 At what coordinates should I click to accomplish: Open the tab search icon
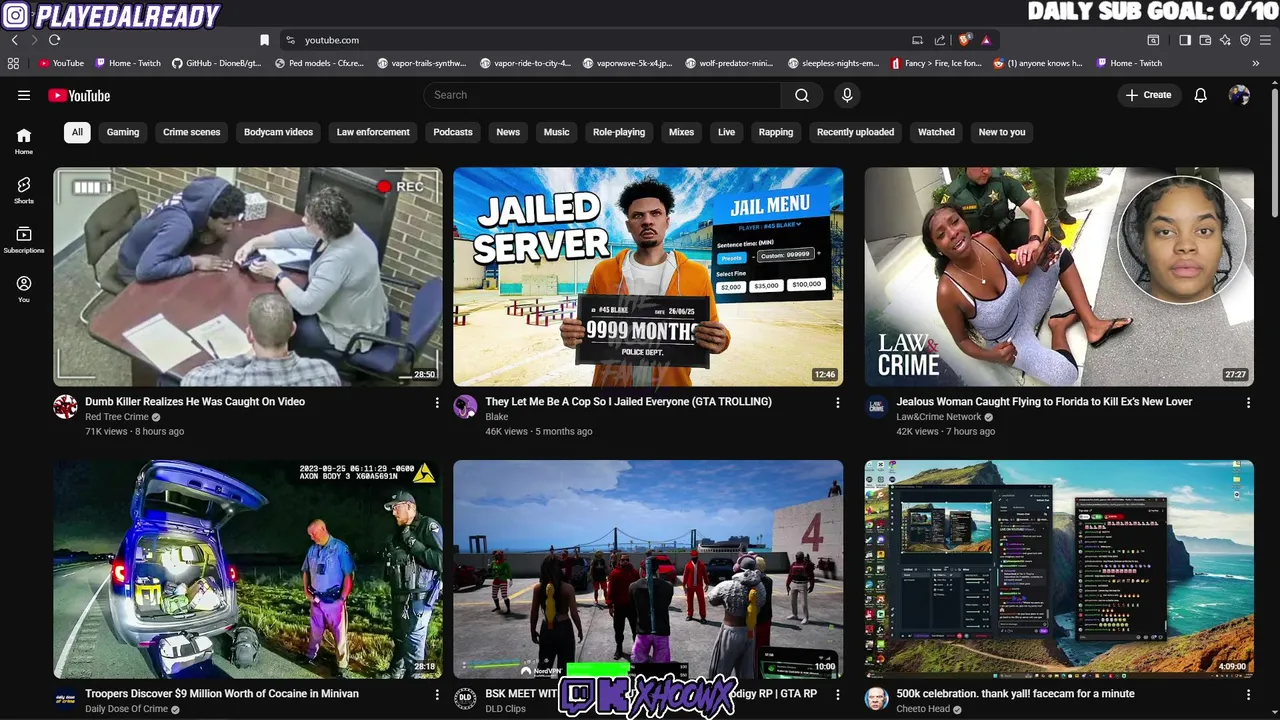(x=1153, y=40)
